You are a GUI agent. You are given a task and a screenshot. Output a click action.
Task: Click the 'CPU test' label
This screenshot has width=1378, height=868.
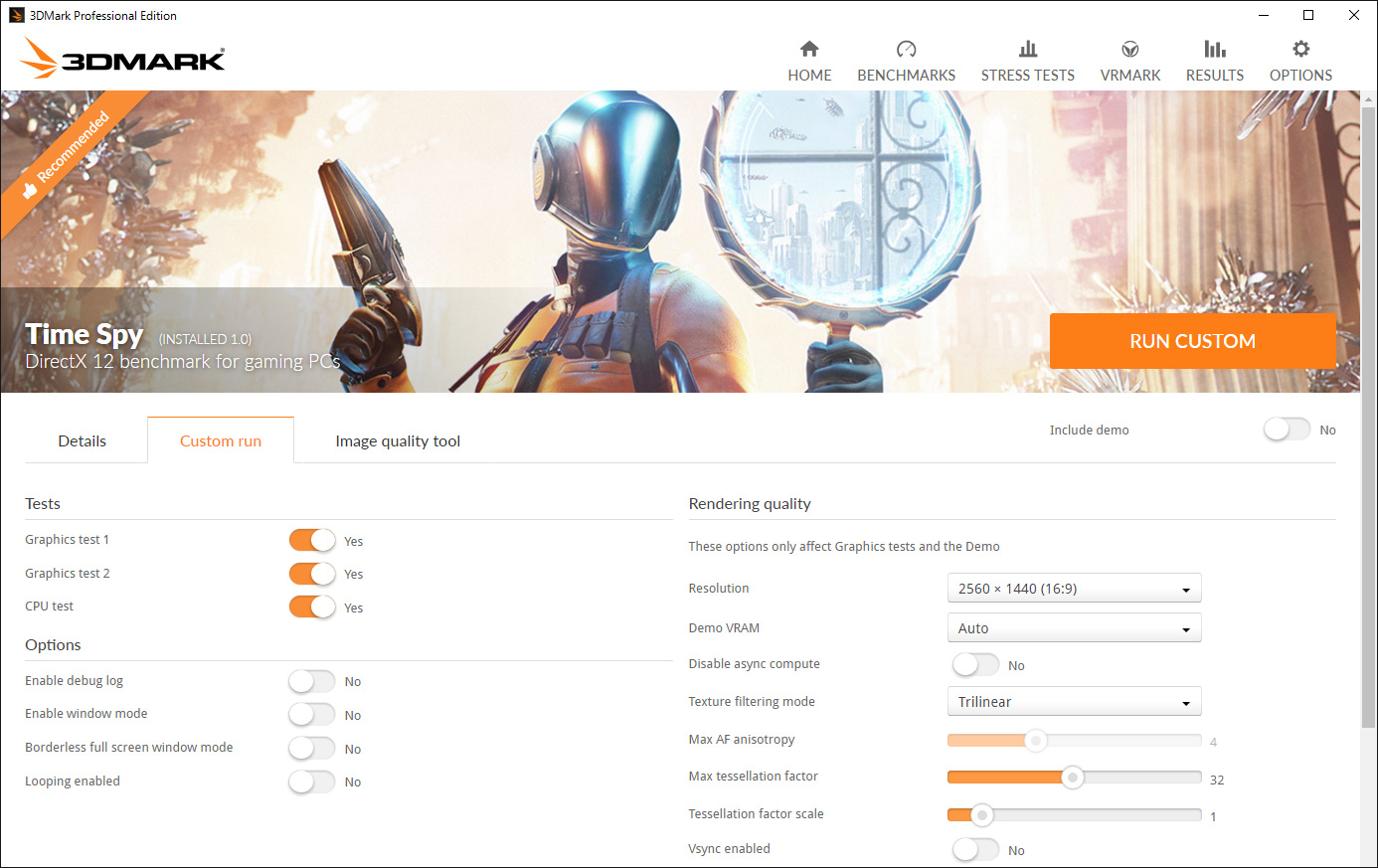(x=49, y=607)
